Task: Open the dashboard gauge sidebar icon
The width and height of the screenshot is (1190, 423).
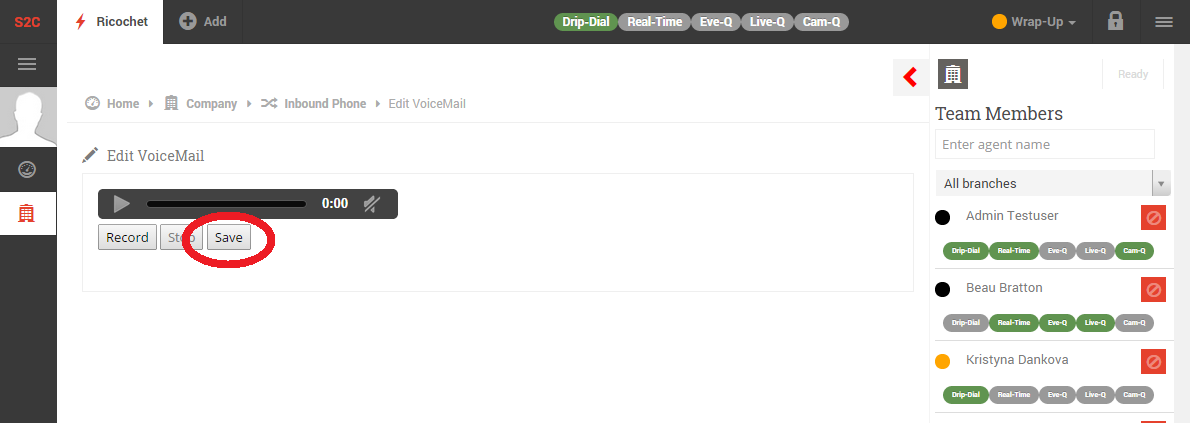Action: point(27,169)
